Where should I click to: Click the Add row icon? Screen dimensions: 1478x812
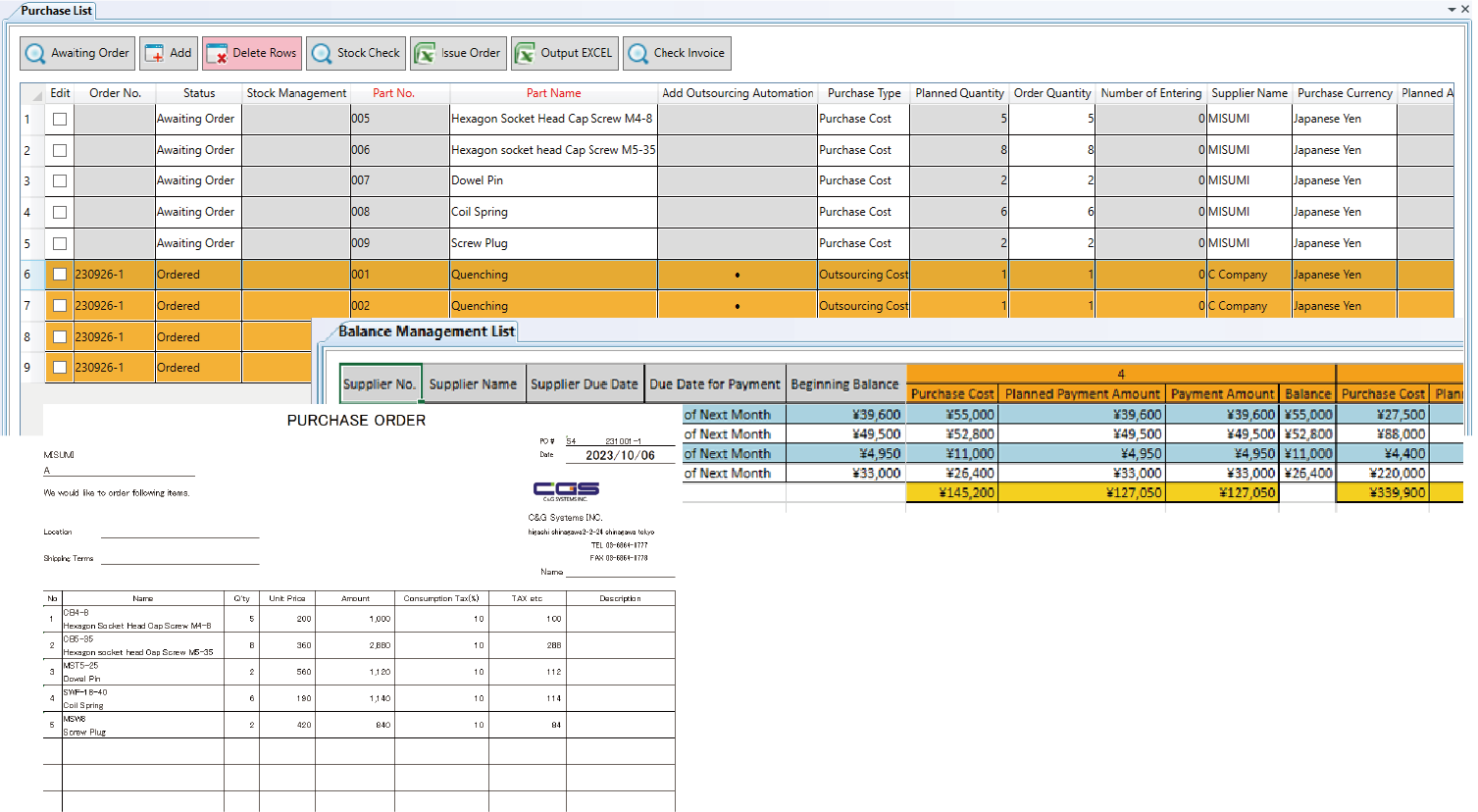[154, 54]
